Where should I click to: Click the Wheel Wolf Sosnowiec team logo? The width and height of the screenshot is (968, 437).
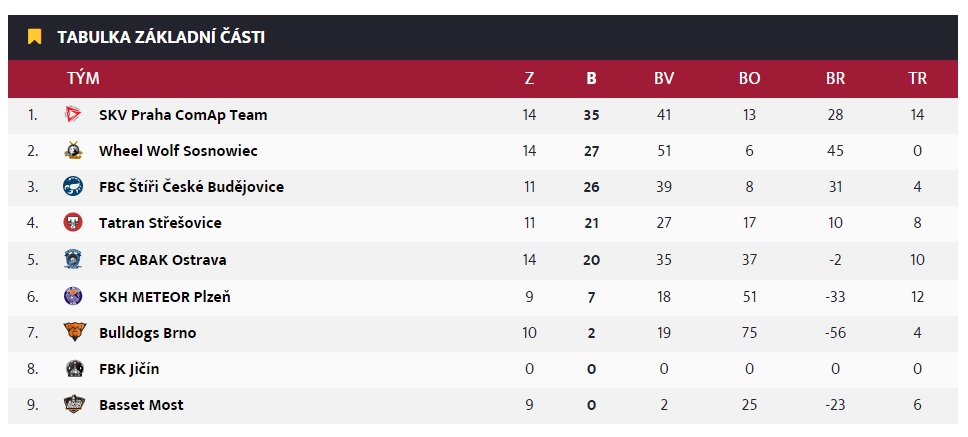pyautogui.click(x=73, y=151)
